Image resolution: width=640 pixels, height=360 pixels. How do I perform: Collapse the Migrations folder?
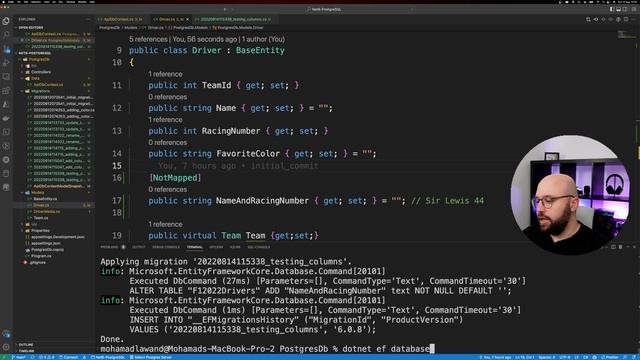(x=40, y=91)
